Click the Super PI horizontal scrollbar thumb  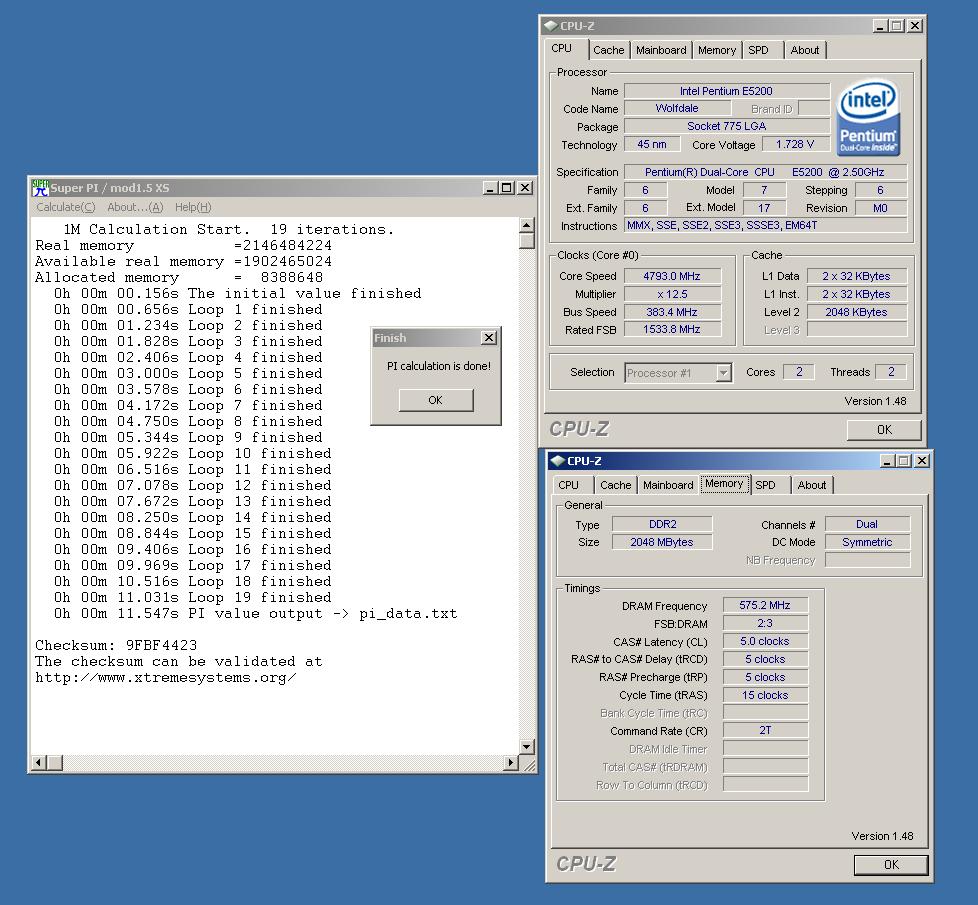coord(55,762)
